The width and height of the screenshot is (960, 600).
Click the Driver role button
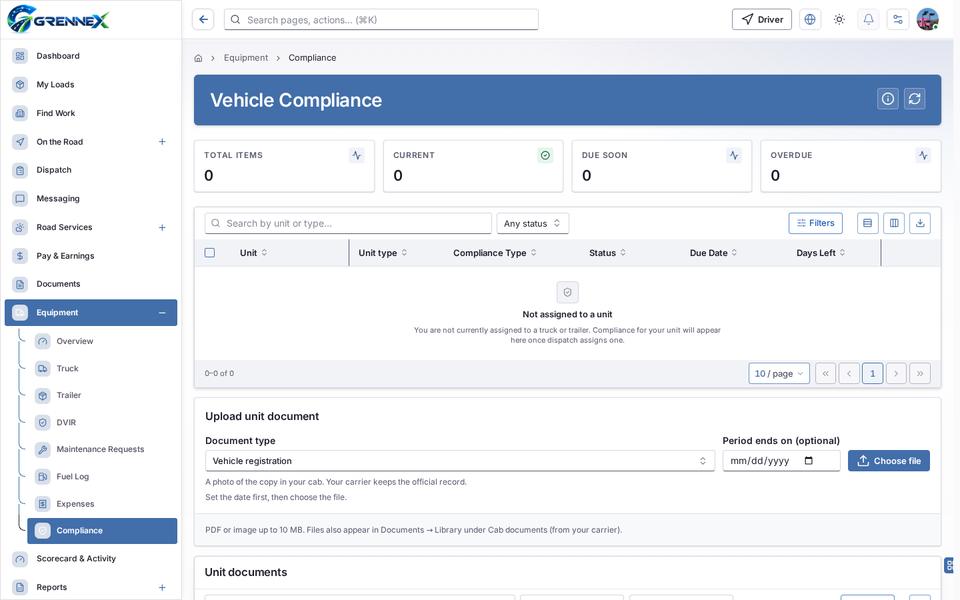coord(762,20)
